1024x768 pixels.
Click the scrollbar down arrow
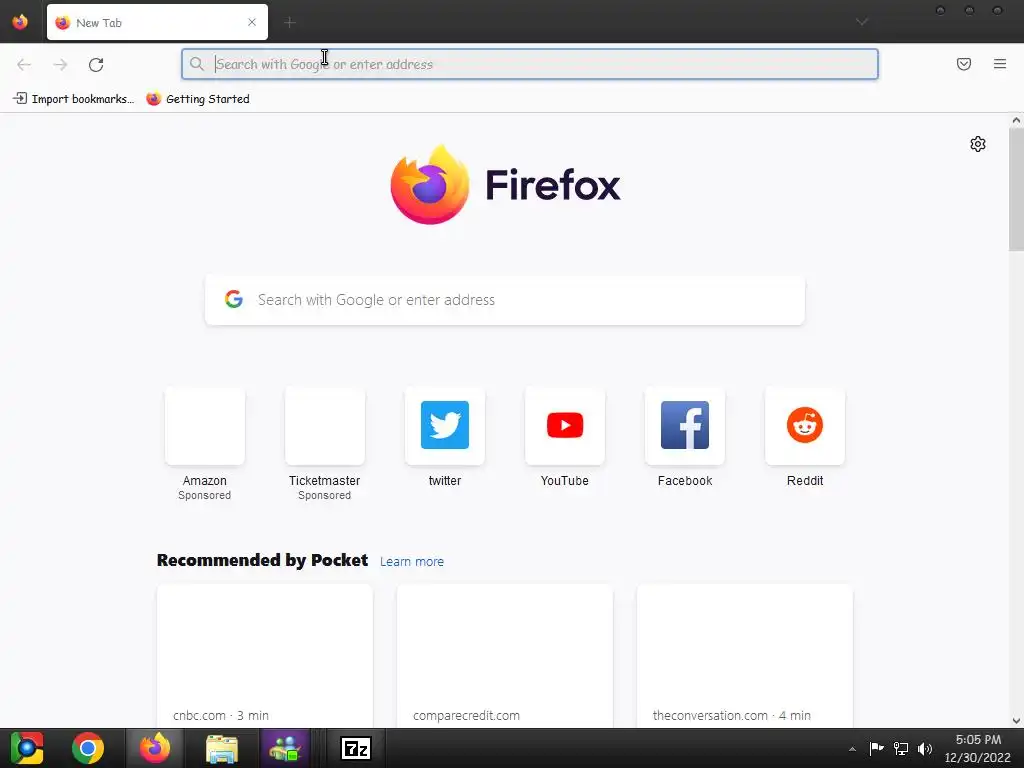(1016, 720)
